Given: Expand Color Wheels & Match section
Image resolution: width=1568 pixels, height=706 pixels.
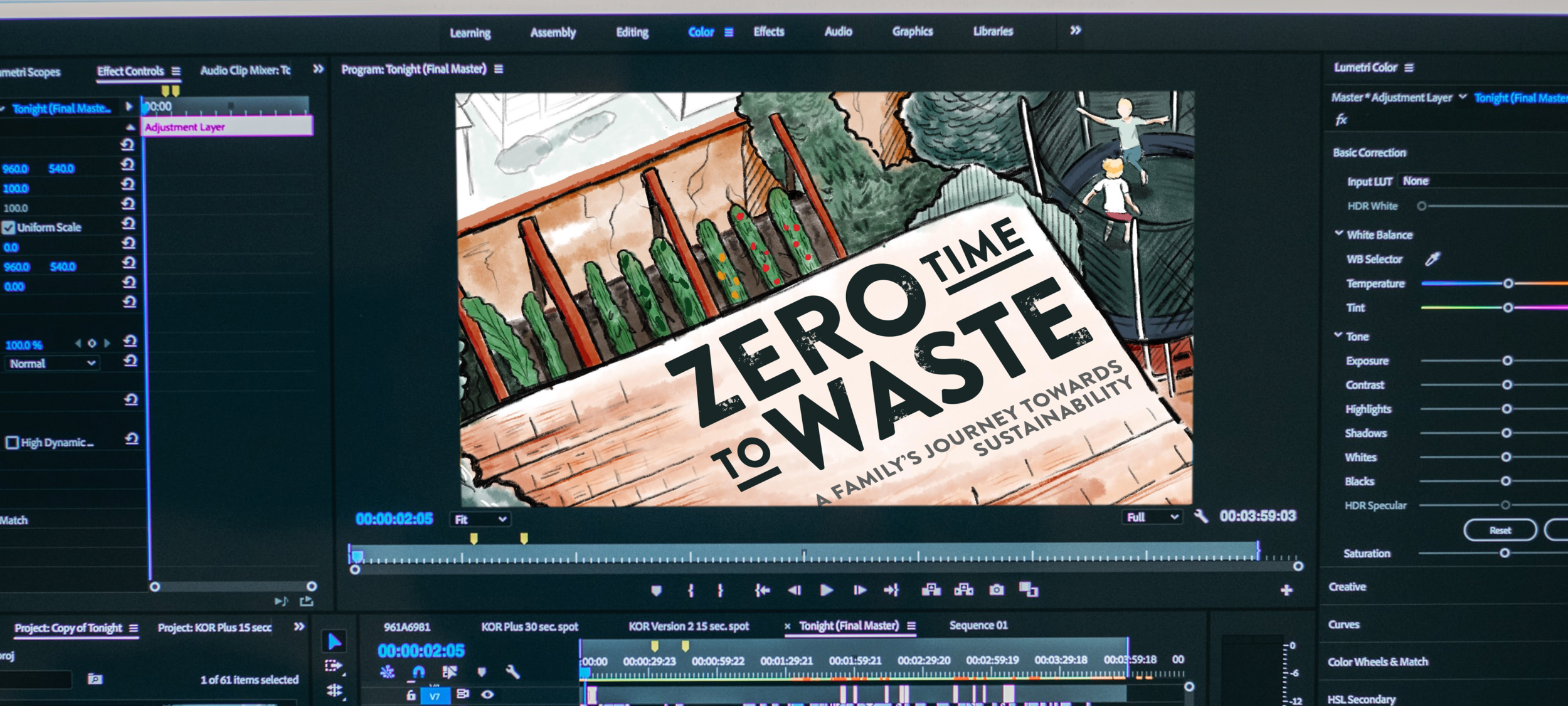Looking at the screenshot, I should click(1377, 662).
